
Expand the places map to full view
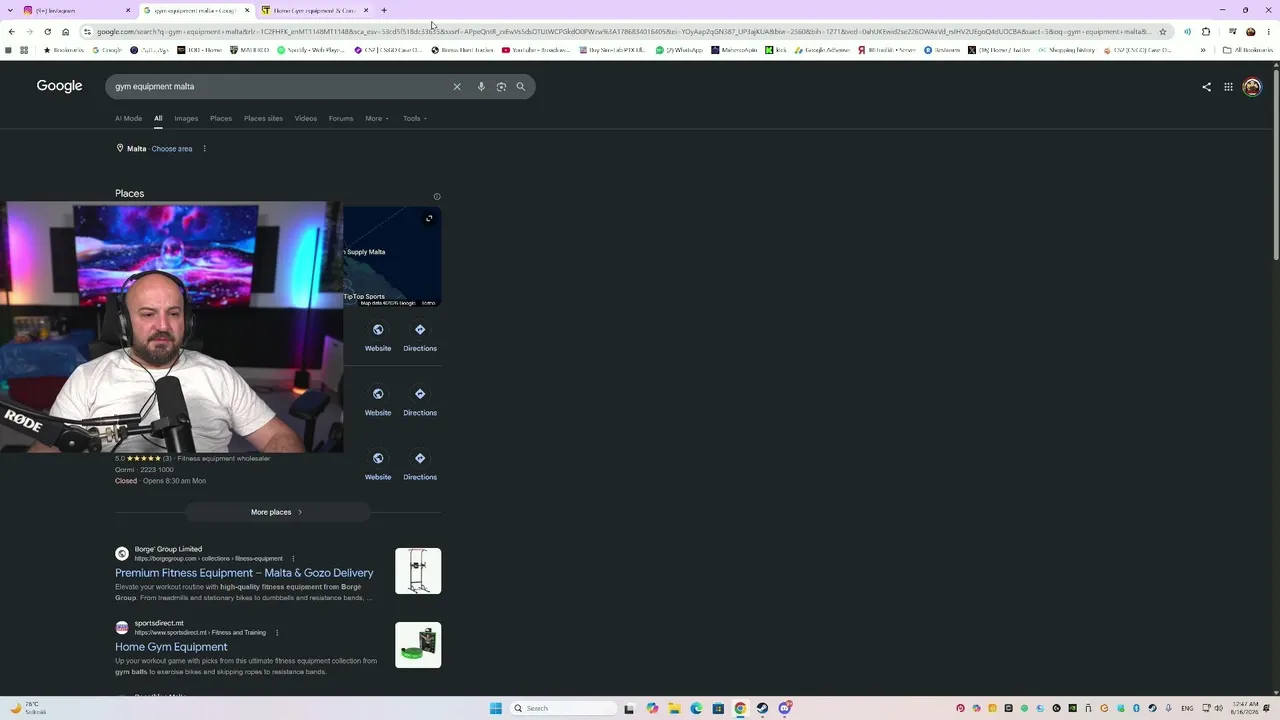point(429,218)
